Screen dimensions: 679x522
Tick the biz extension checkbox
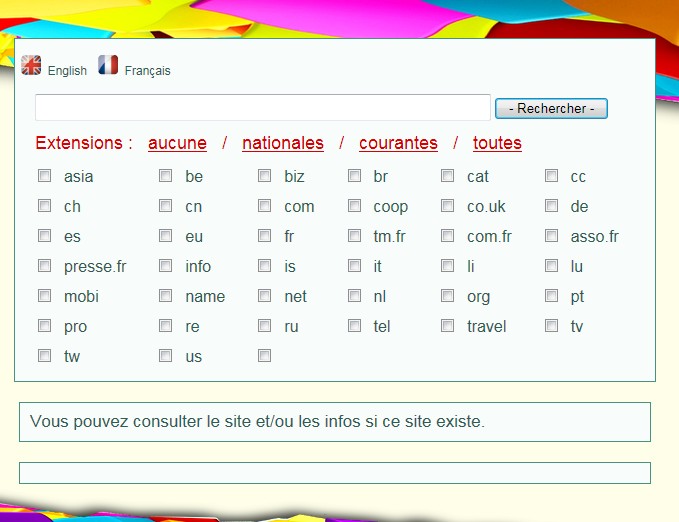(265, 175)
